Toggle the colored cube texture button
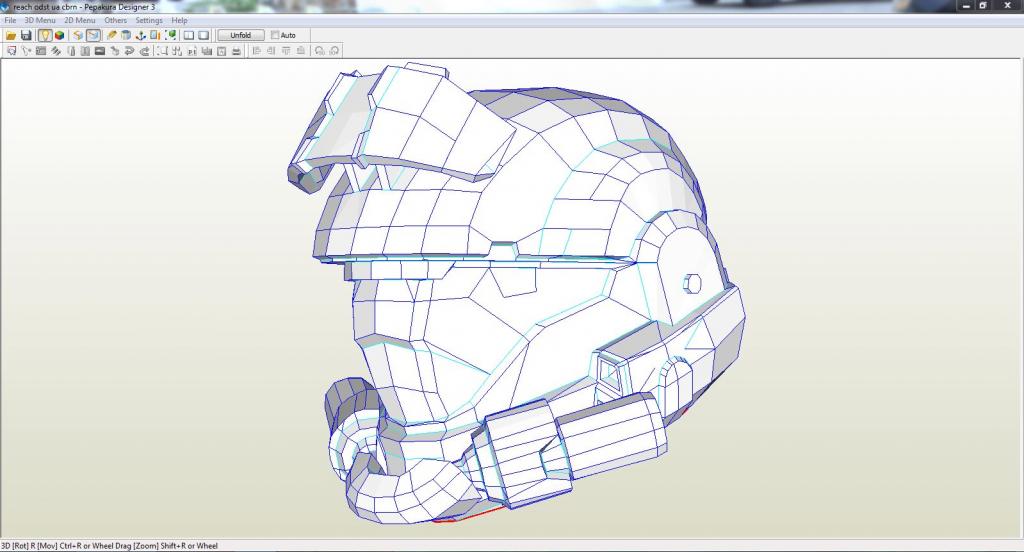1024x552 pixels. [x=59, y=35]
